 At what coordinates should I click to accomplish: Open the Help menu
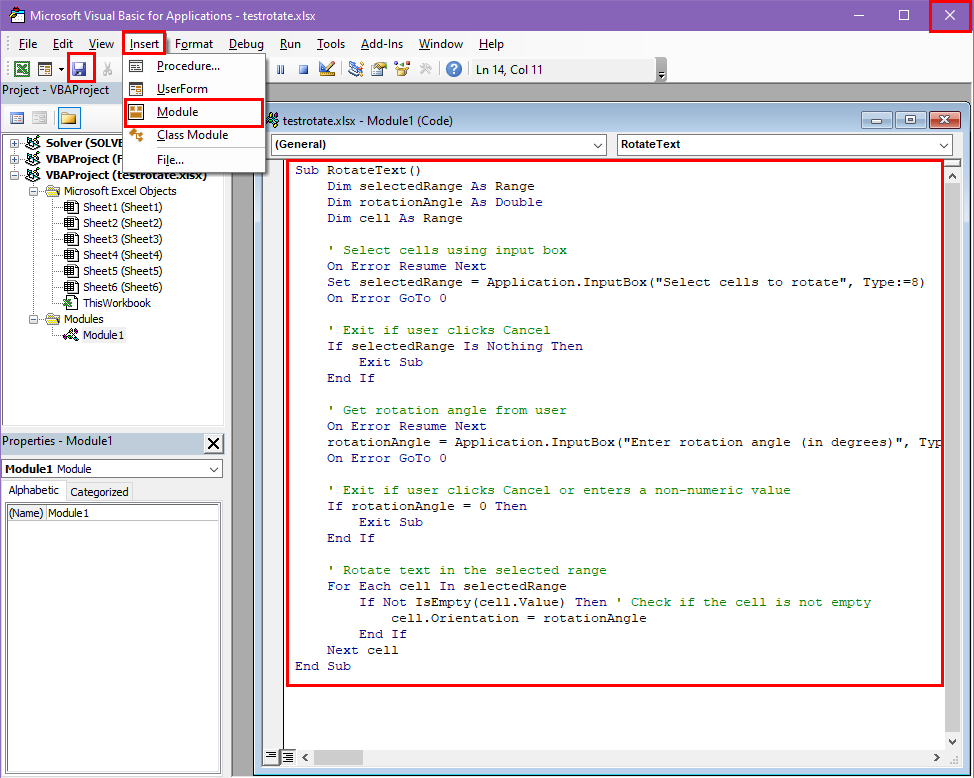pos(491,44)
